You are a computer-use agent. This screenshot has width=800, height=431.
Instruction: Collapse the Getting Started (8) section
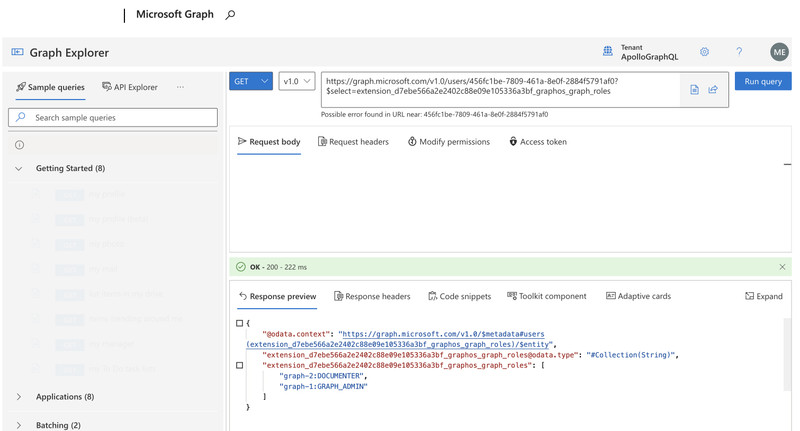pyautogui.click(x=19, y=168)
